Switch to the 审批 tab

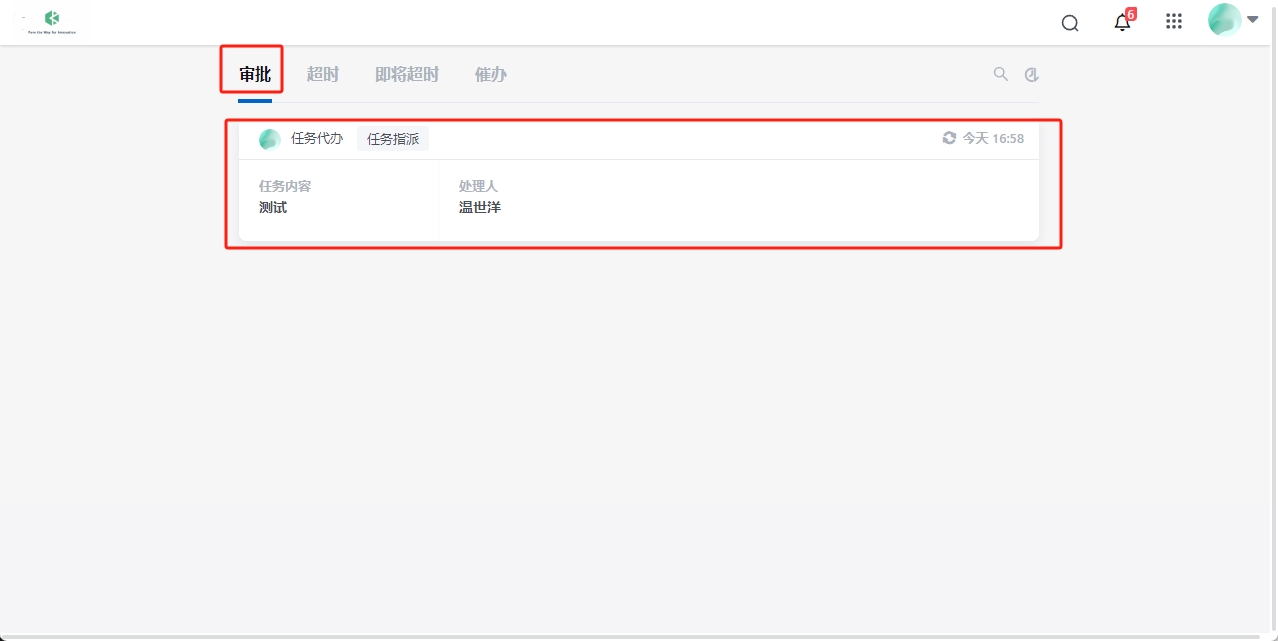[251, 73]
